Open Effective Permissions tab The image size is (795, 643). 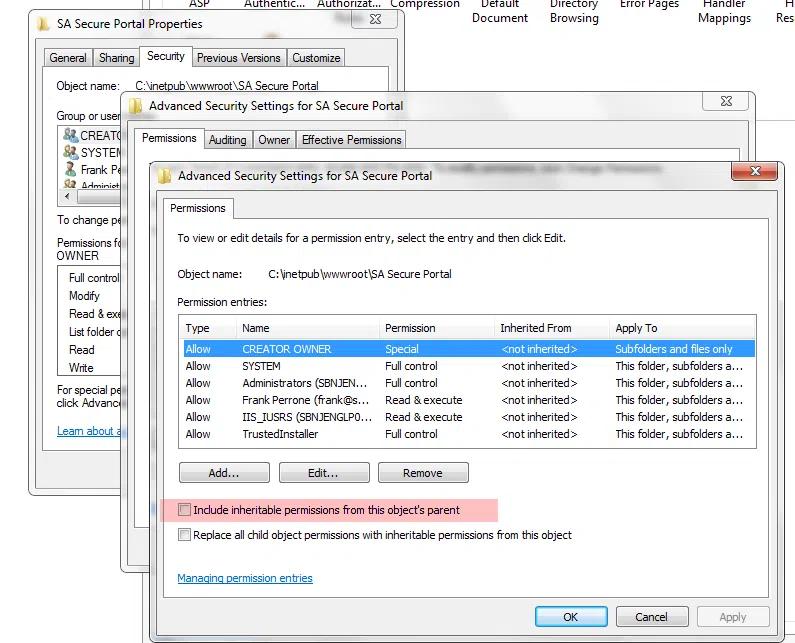[x=351, y=139]
